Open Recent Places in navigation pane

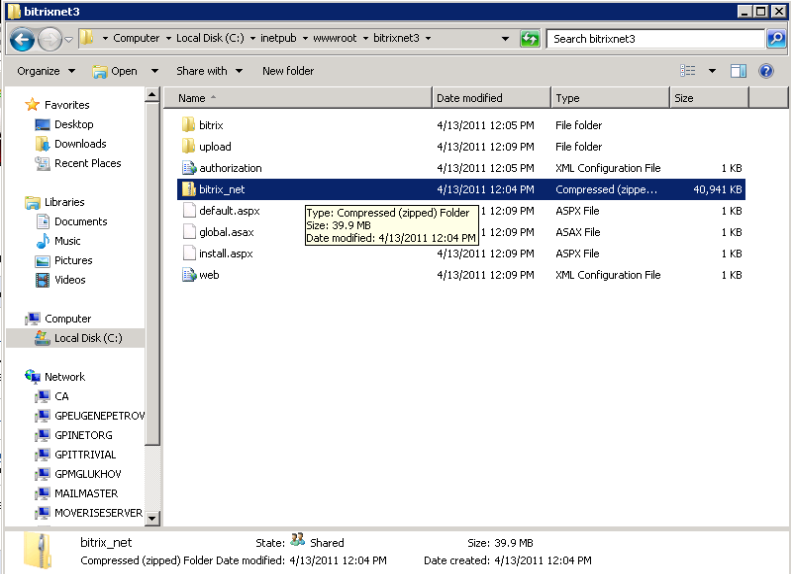click(87, 163)
